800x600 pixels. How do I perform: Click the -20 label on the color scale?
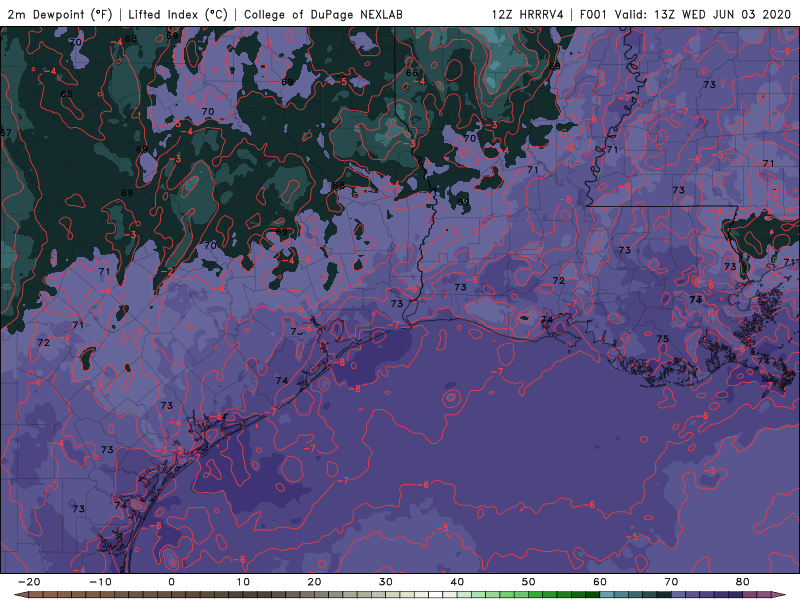(x=29, y=582)
